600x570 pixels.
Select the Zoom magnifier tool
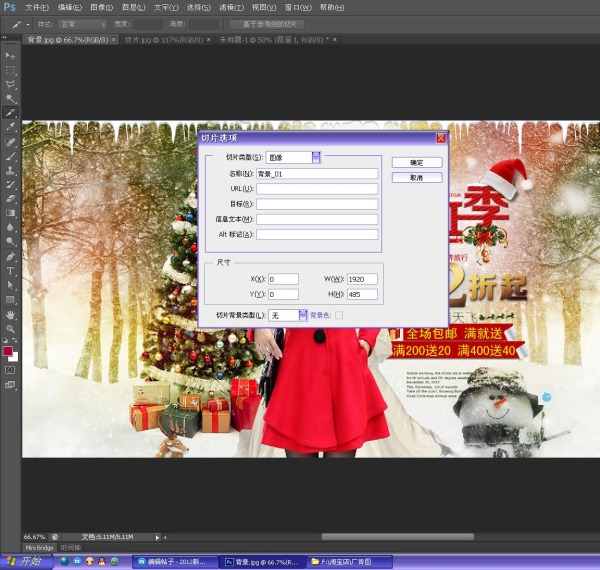11,328
